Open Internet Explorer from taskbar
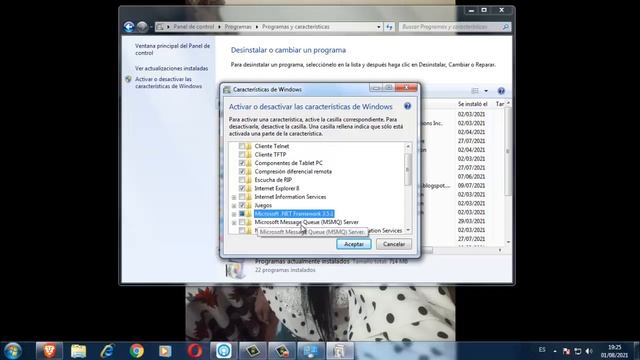The image size is (640, 360). click(107, 351)
